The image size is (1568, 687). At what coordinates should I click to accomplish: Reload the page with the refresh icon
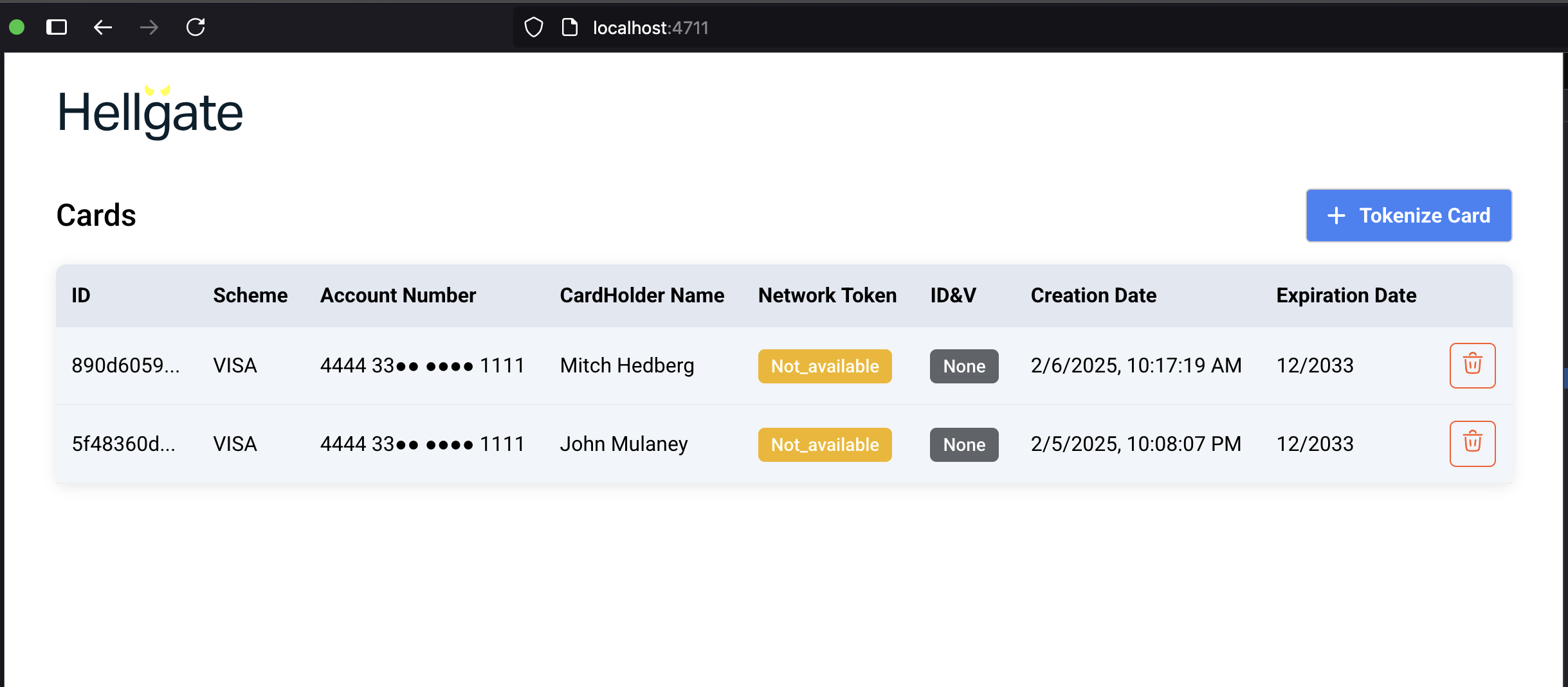click(x=196, y=27)
